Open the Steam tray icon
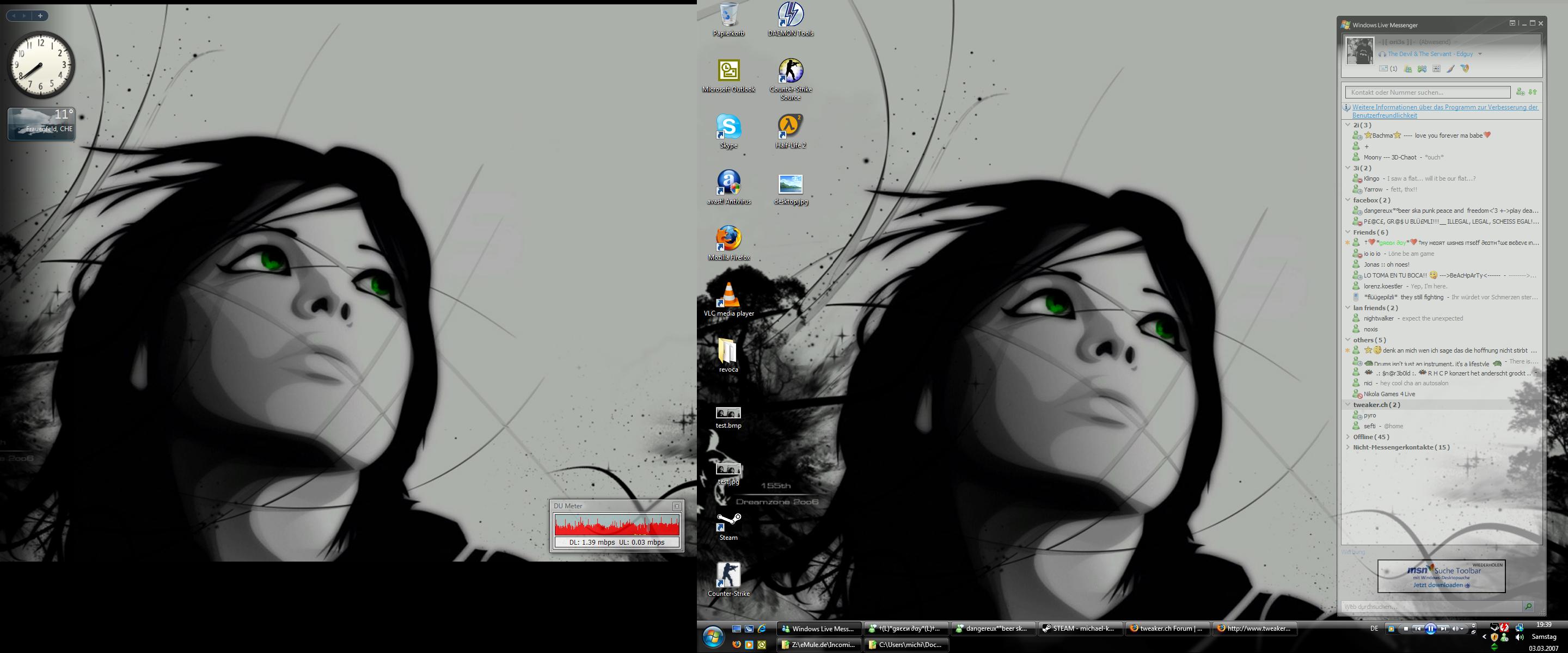Viewport: 1568px width, 653px height. point(1494,628)
